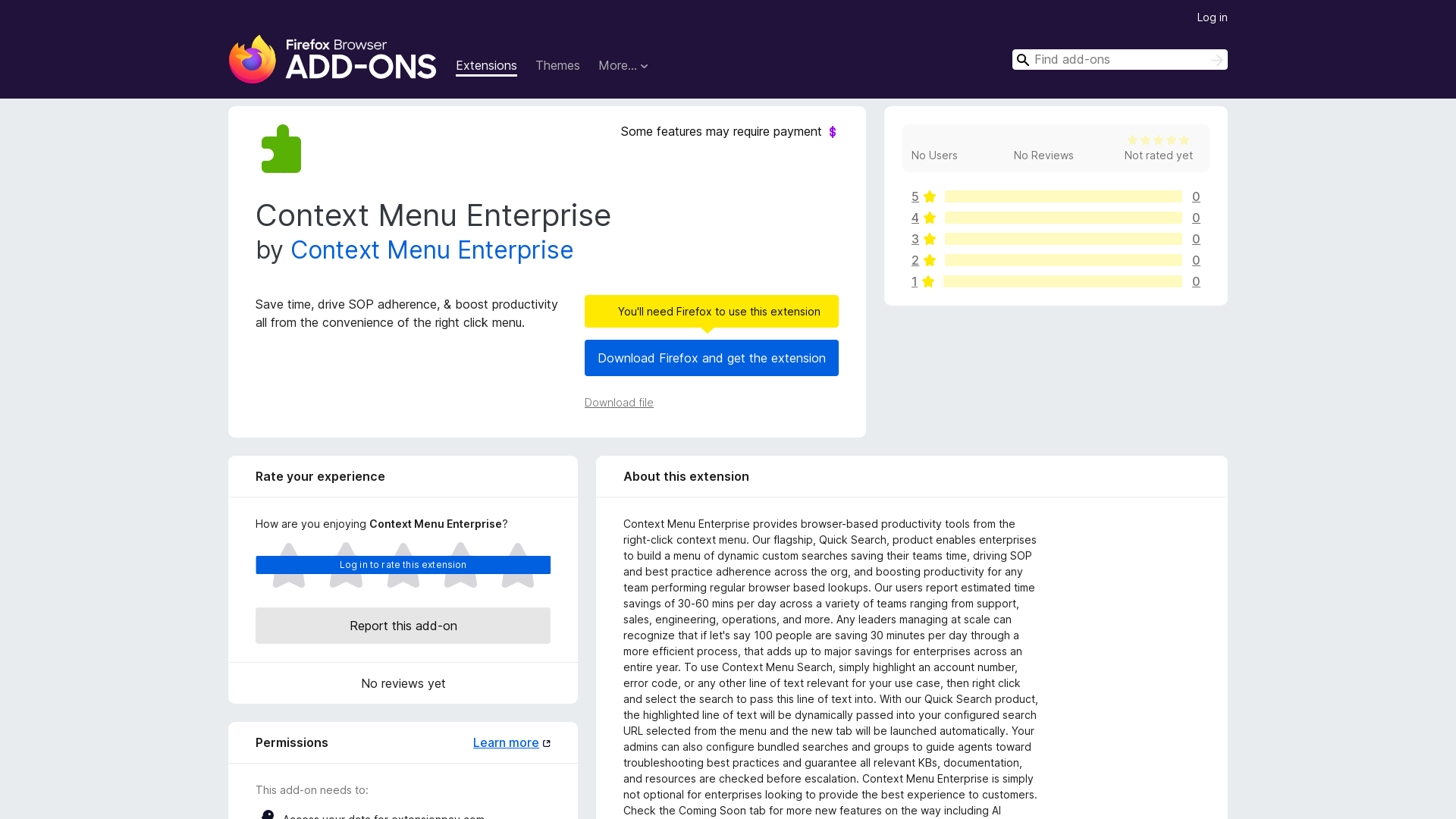1456x819 pixels.
Task: Select the fourth rating star
Action: pos(460,565)
